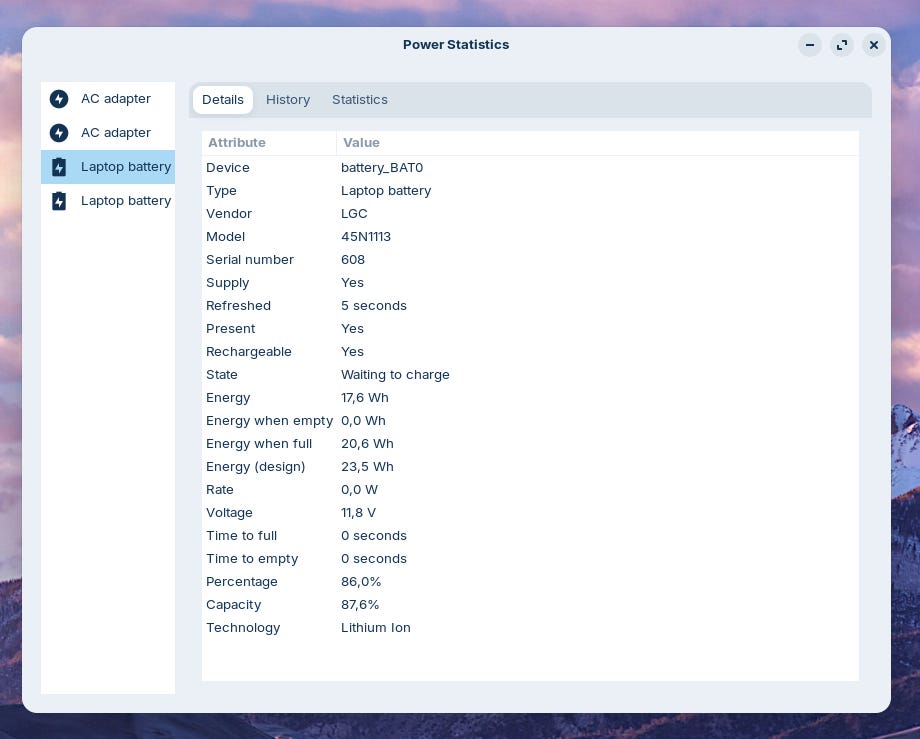Viewport: 920px width, 739px height.
Task: Select the first AC adapter entry
Action: click(108, 99)
